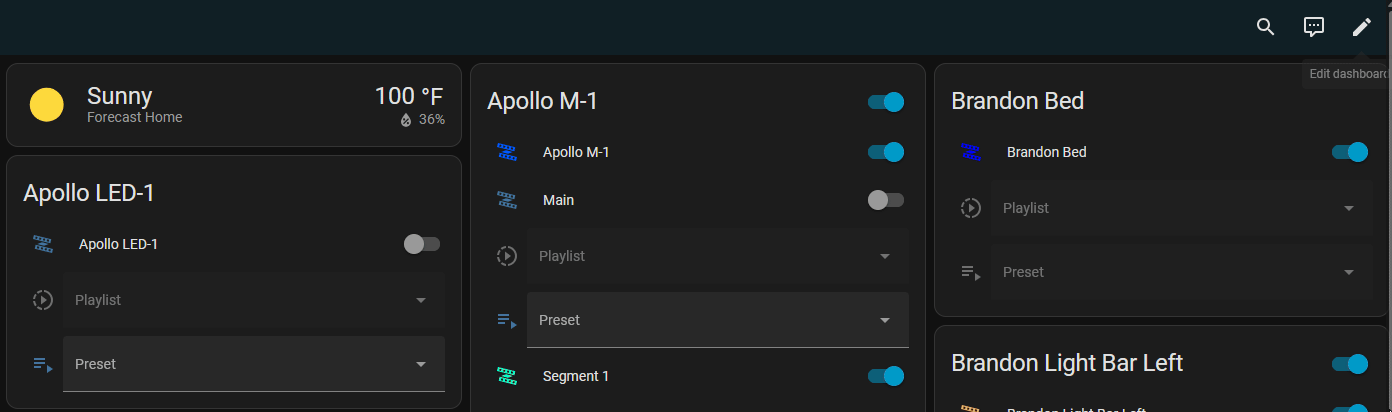Click the Apollo M-1 entity name
1392x412 pixels.
576,152
